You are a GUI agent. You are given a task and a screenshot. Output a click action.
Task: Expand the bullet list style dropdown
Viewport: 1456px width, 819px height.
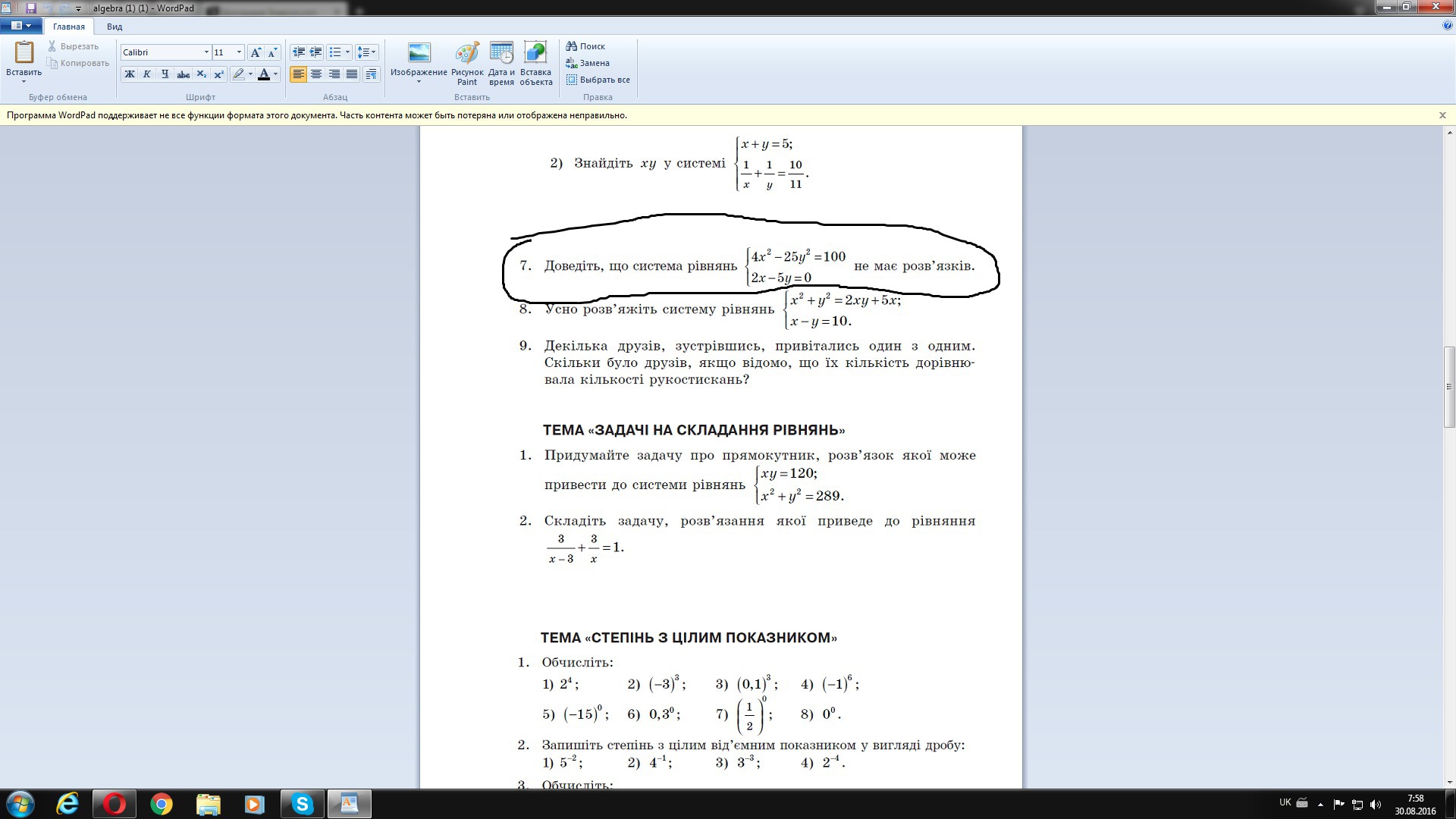coord(347,52)
